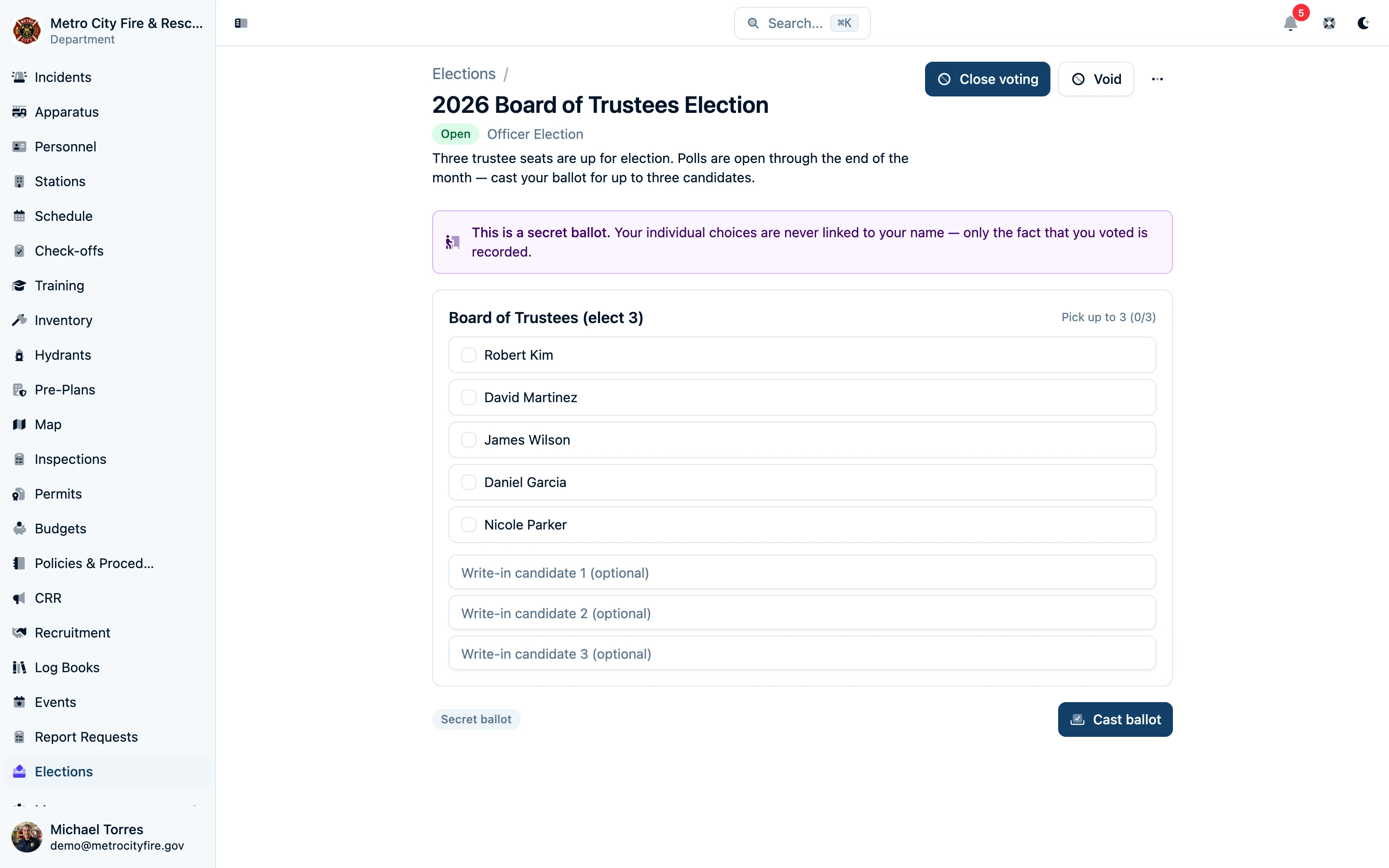
Task: Click the Events calendar star icon
Action: [x=19, y=702]
